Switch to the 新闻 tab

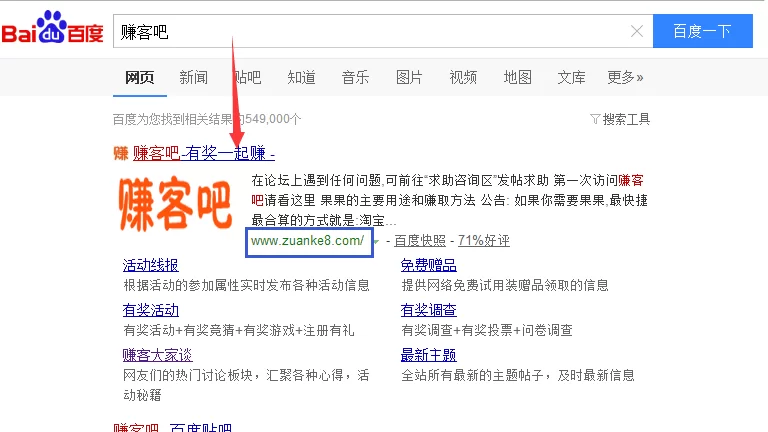[194, 77]
